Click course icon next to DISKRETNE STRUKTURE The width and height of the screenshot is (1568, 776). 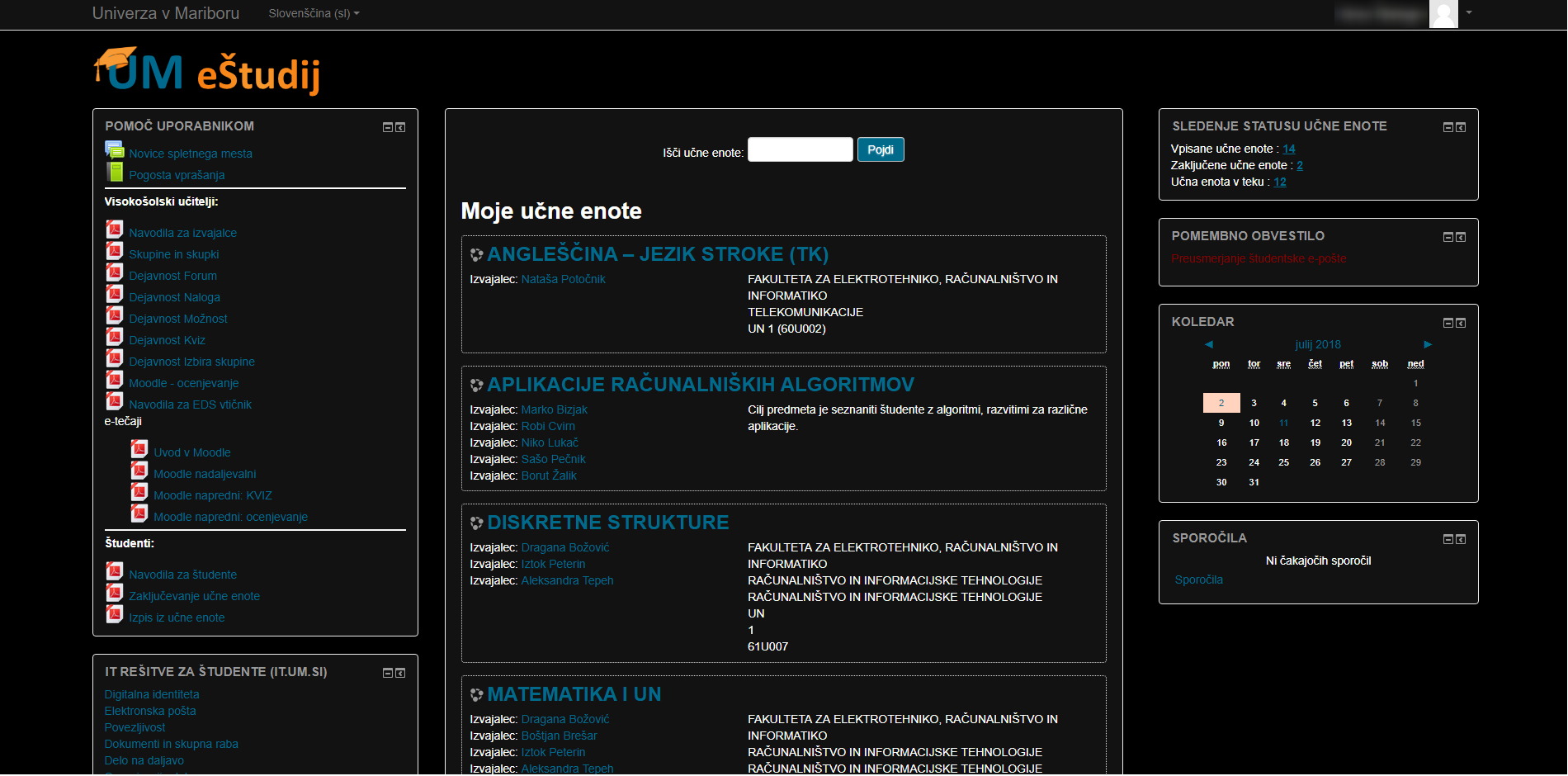click(476, 523)
